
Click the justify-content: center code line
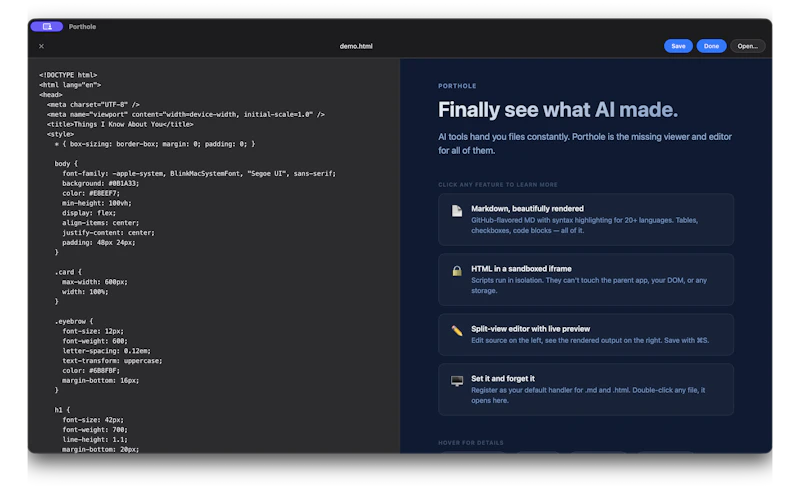108,233
